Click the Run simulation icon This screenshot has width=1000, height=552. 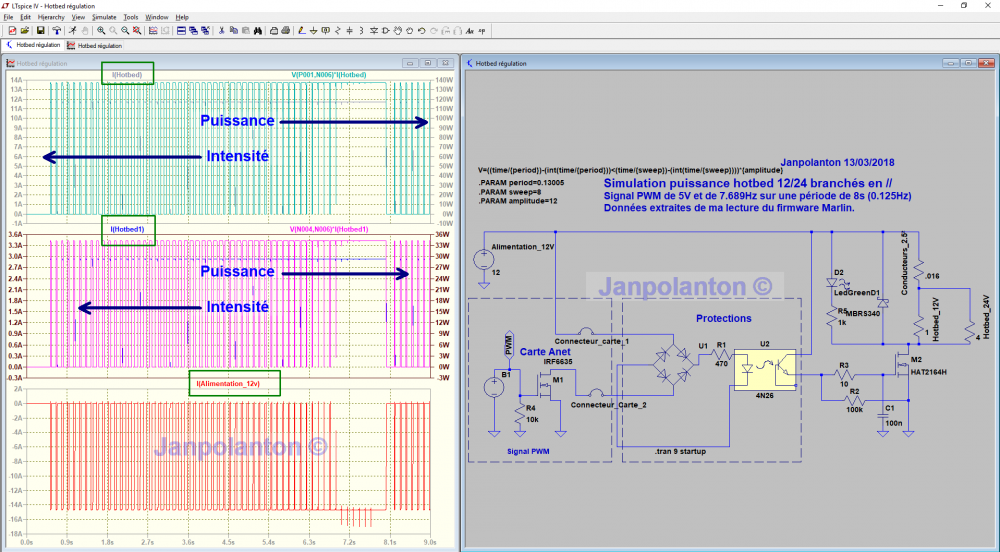tap(73, 31)
